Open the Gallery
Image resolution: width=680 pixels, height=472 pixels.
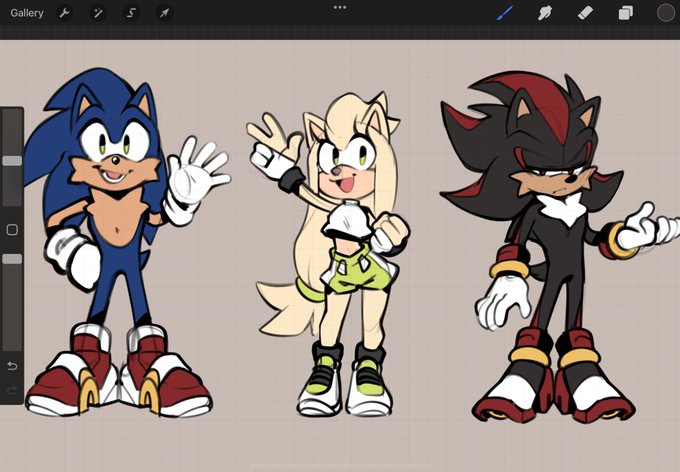click(x=27, y=13)
